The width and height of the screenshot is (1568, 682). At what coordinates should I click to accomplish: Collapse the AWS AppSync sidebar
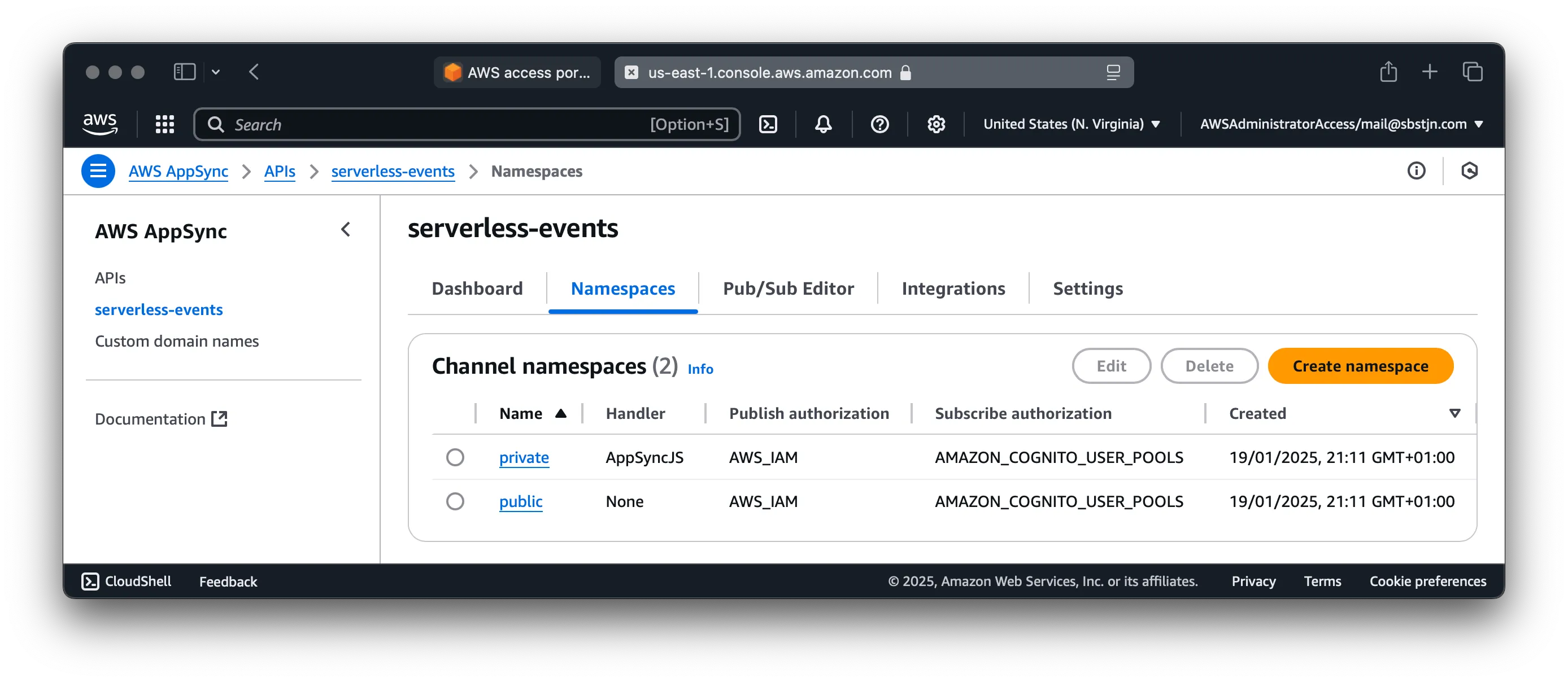346,230
